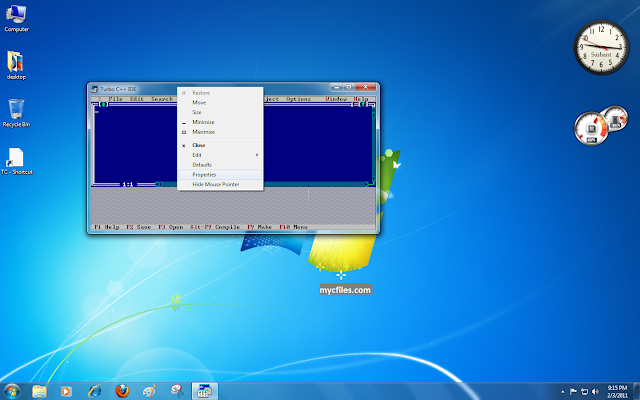
Task: Choose Minimize from the context menu
Action: 220,122
